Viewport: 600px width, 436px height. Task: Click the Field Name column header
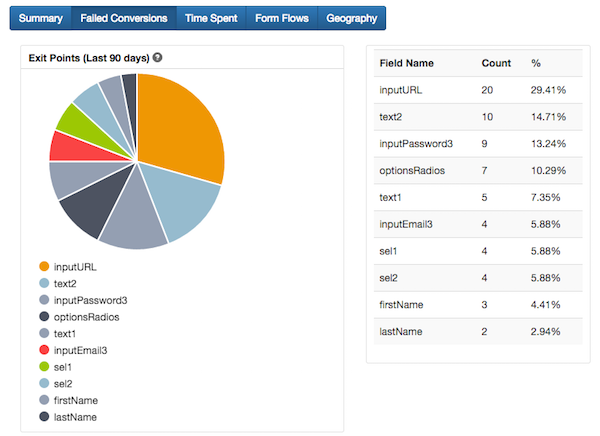tap(406, 63)
